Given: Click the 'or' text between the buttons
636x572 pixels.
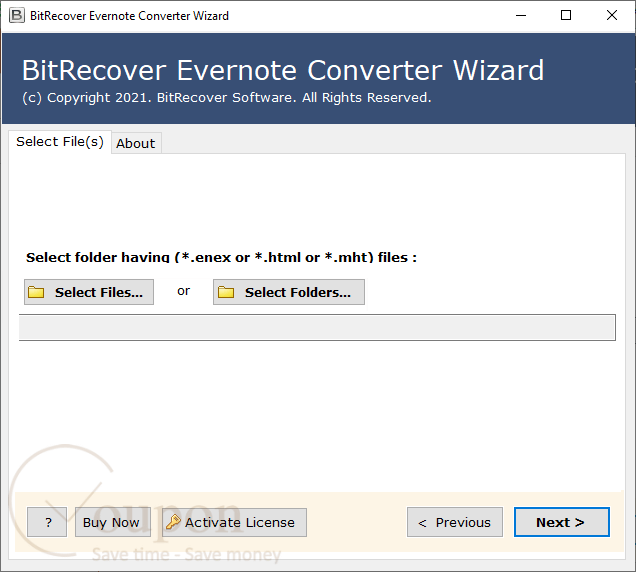Looking at the screenshot, I should 183,291.
